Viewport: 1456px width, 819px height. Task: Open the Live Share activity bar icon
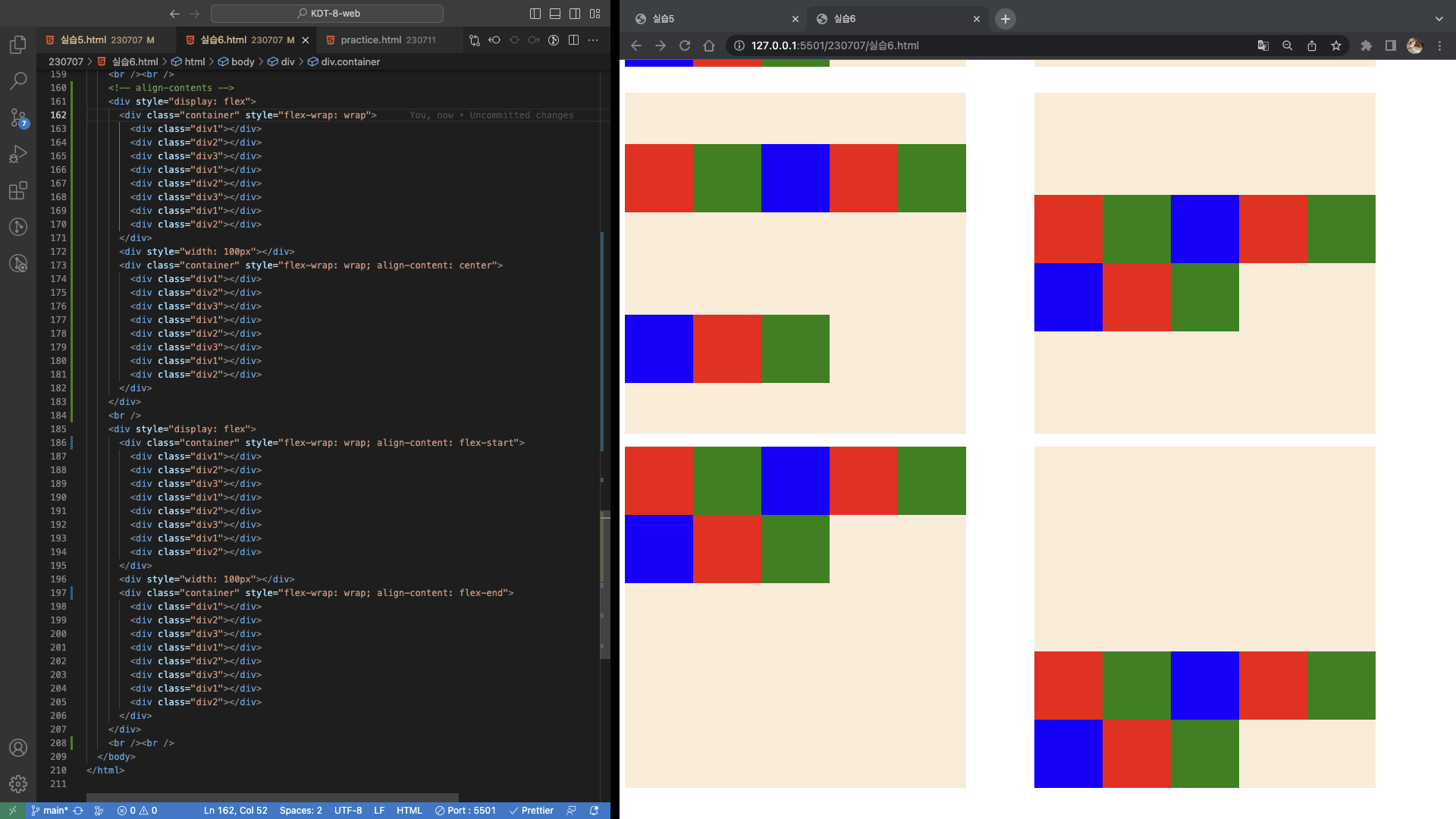point(18,263)
